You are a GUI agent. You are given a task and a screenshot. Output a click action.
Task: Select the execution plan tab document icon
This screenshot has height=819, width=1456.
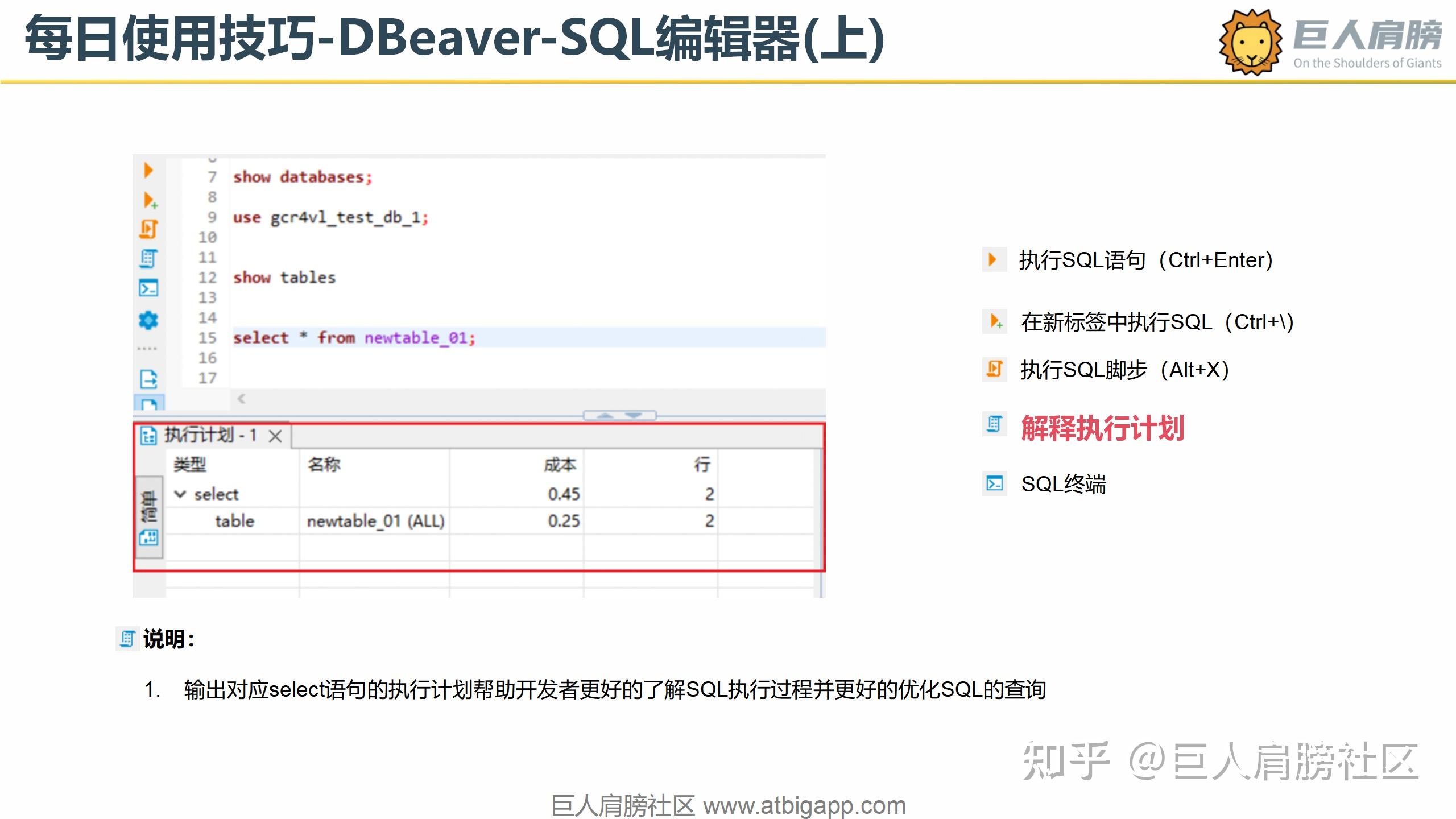click(x=147, y=435)
